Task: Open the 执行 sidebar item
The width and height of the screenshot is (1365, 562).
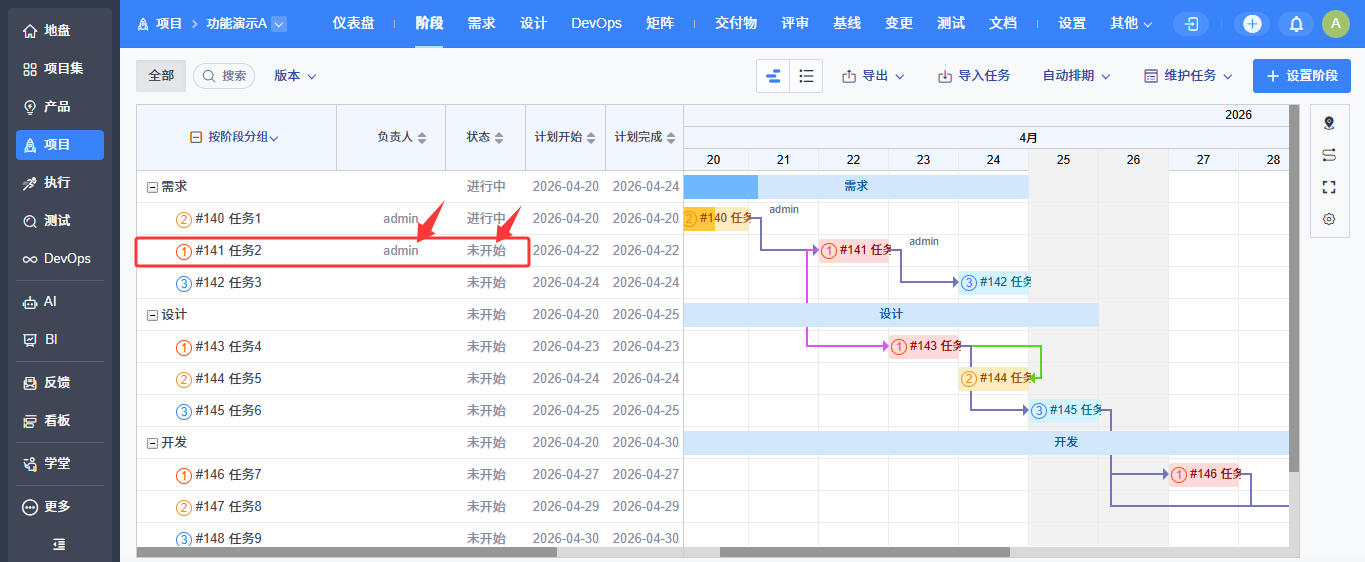Action: pos(60,183)
